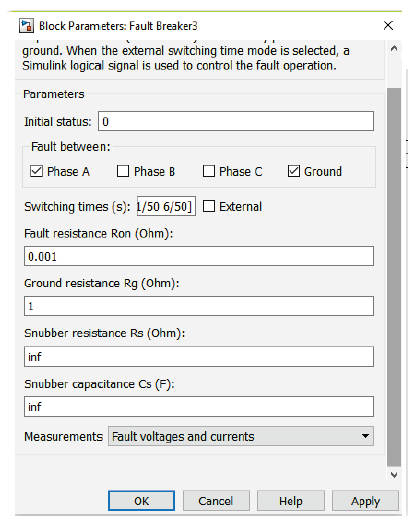419x531 pixels.
Task: Click the vertical scrollbar thumb
Action: (x=394, y=277)
